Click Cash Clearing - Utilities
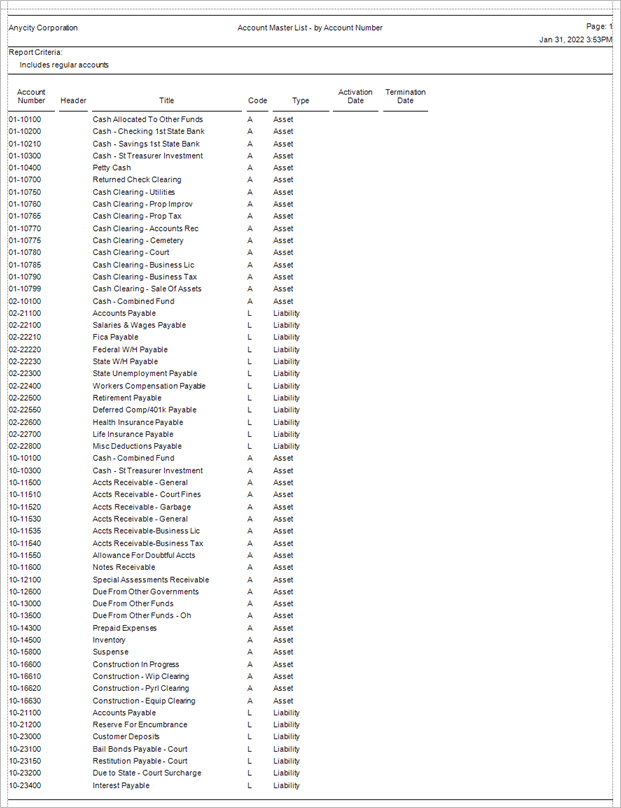Viewport: 621px width, 808px height. coord(134,192)
